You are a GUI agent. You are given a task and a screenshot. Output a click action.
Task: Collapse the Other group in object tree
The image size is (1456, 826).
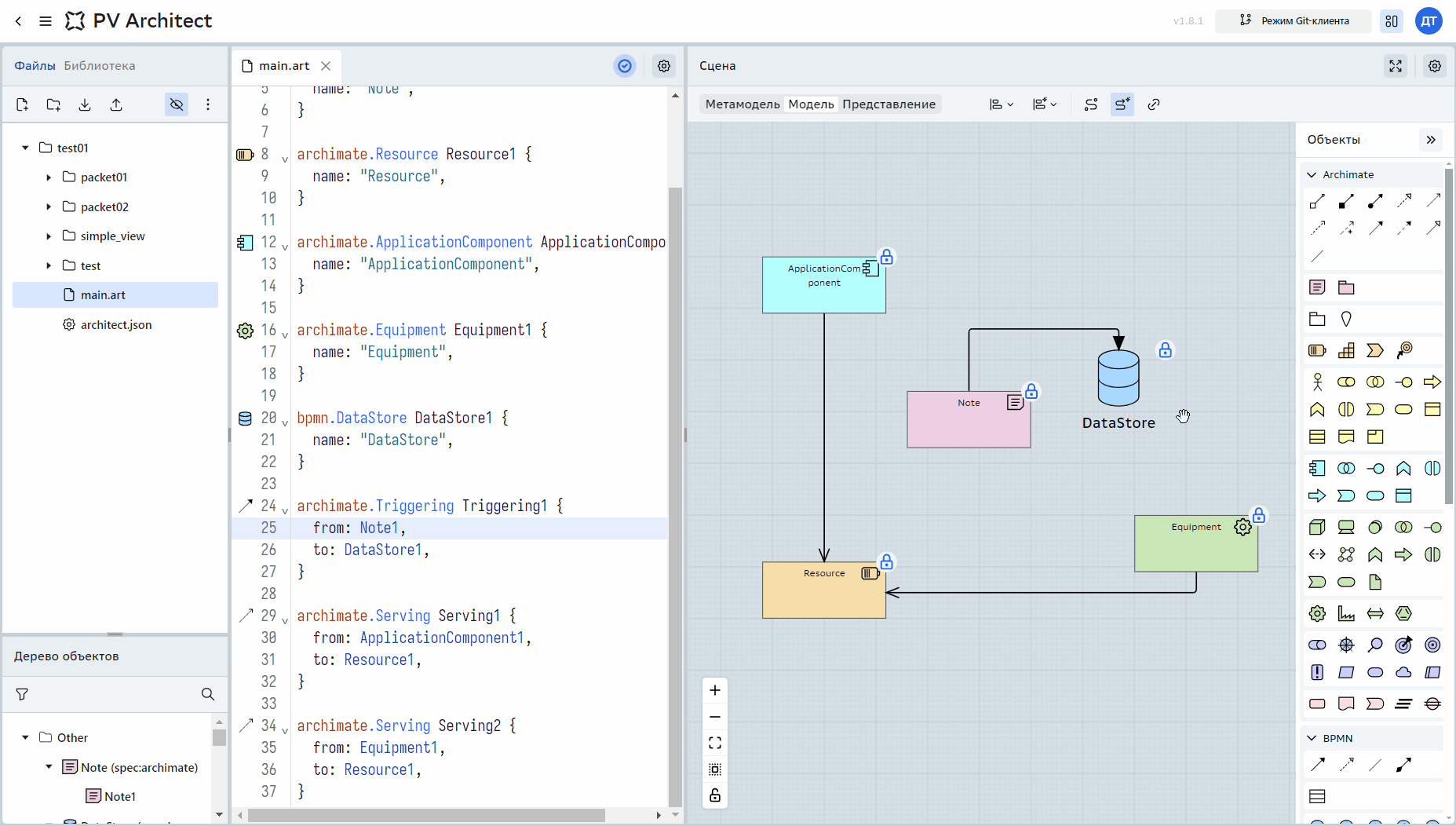(x=25, y=738)
